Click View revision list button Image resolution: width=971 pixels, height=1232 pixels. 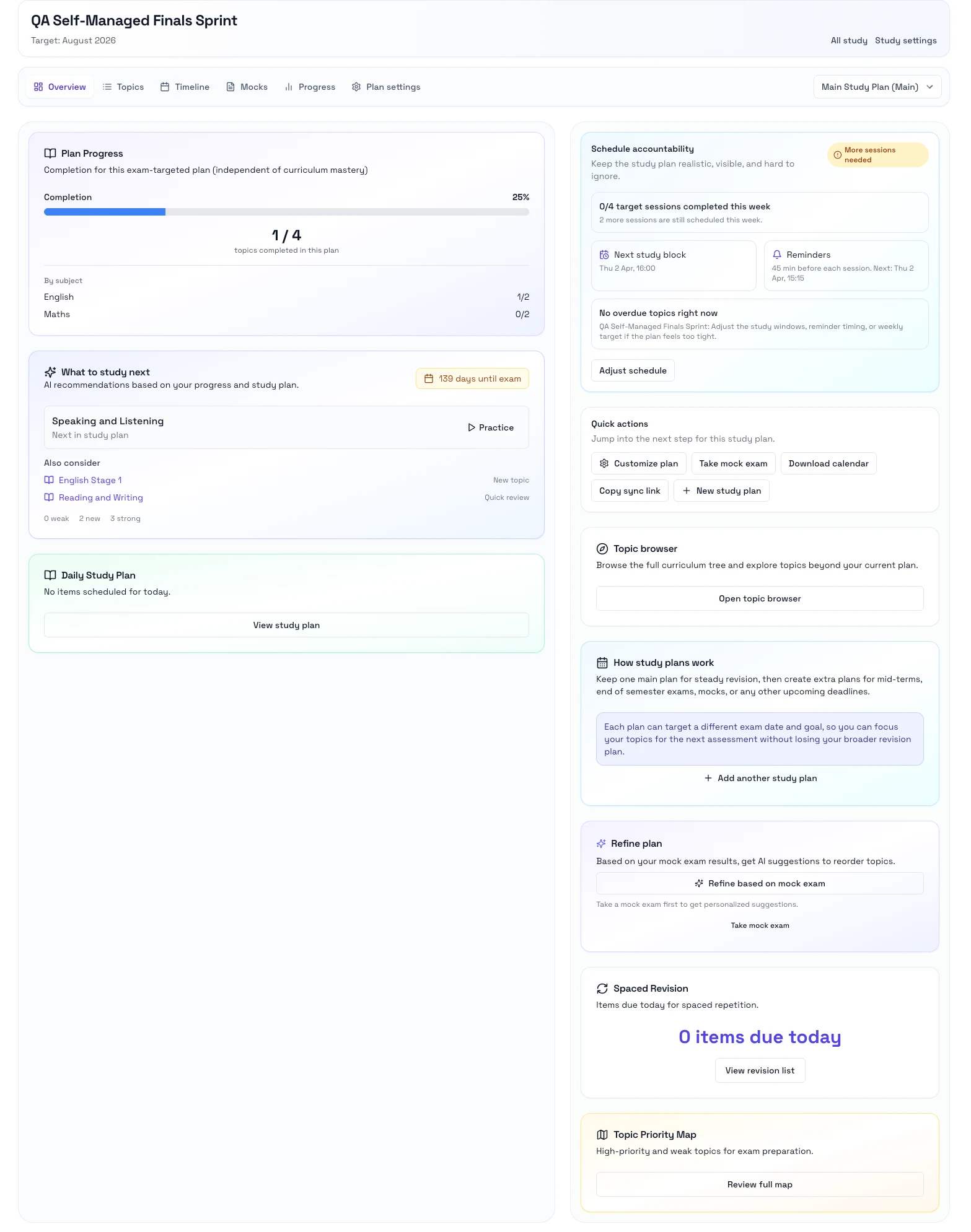(760, 1070)
